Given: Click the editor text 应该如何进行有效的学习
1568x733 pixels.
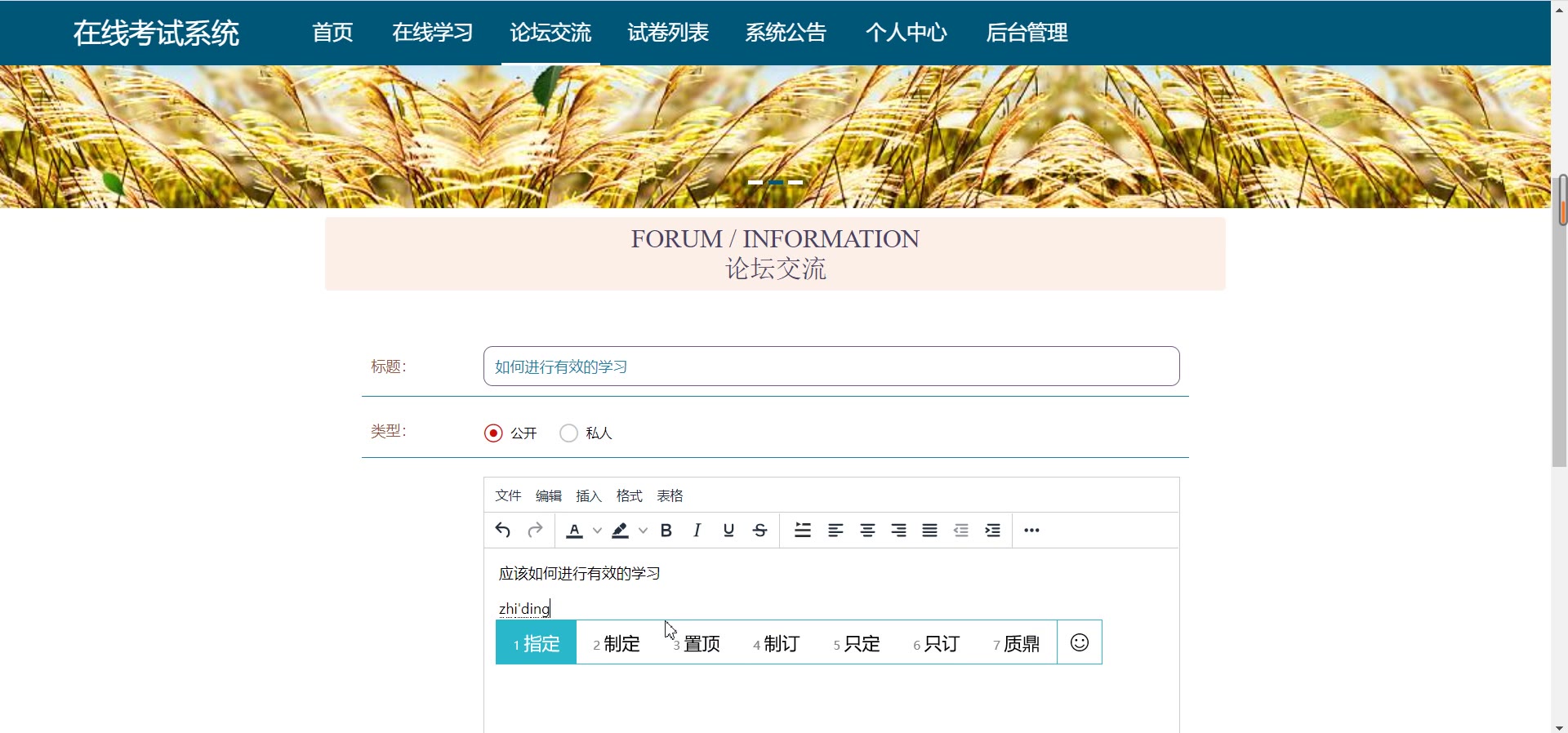Looking at the screenshot, I should [580, 574].
